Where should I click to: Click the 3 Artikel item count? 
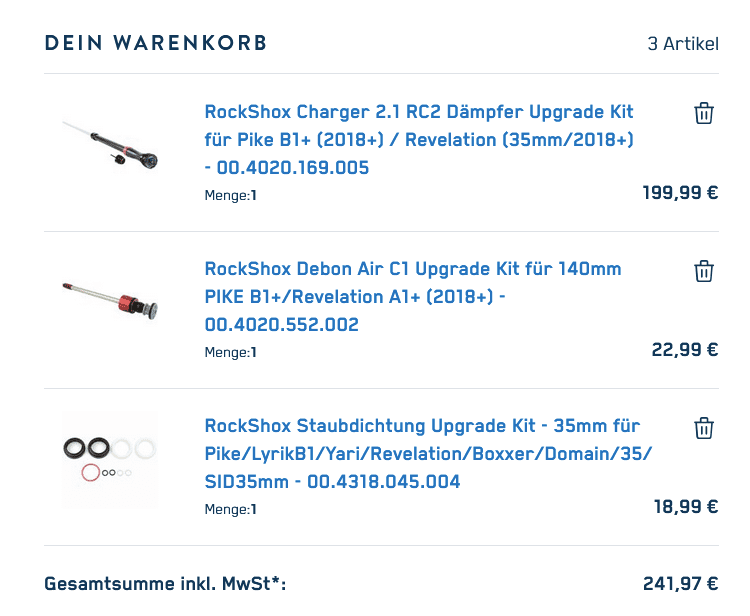click(x=683, y=44)
